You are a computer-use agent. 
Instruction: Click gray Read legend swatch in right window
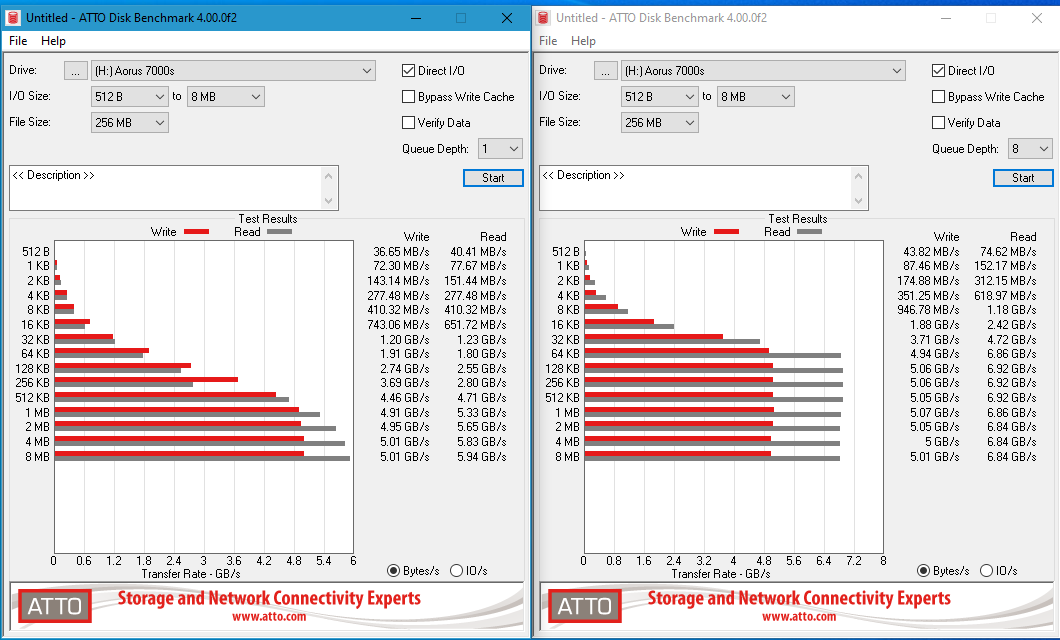click(x=809, y=232)
